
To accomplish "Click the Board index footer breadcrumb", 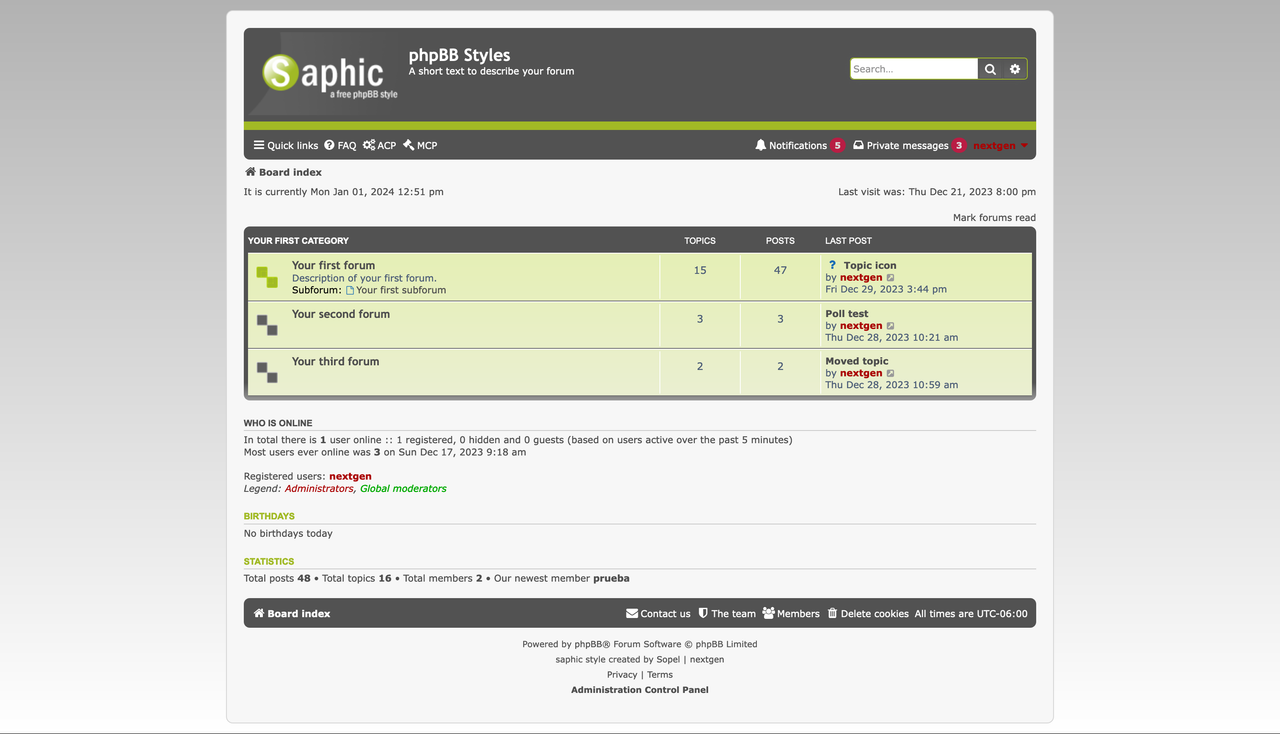I will click(290, 613).
